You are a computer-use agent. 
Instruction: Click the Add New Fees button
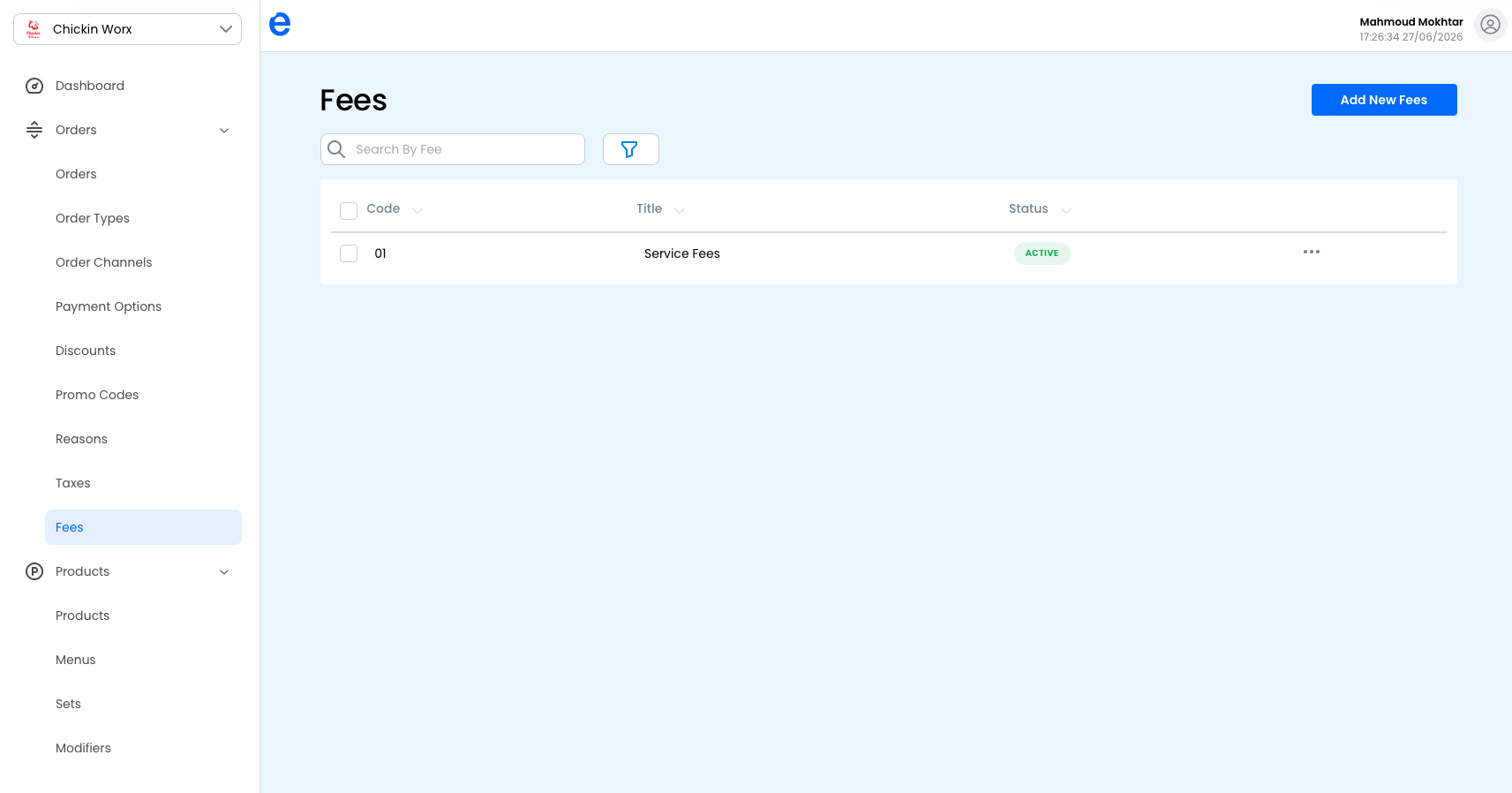point(1384,100)
